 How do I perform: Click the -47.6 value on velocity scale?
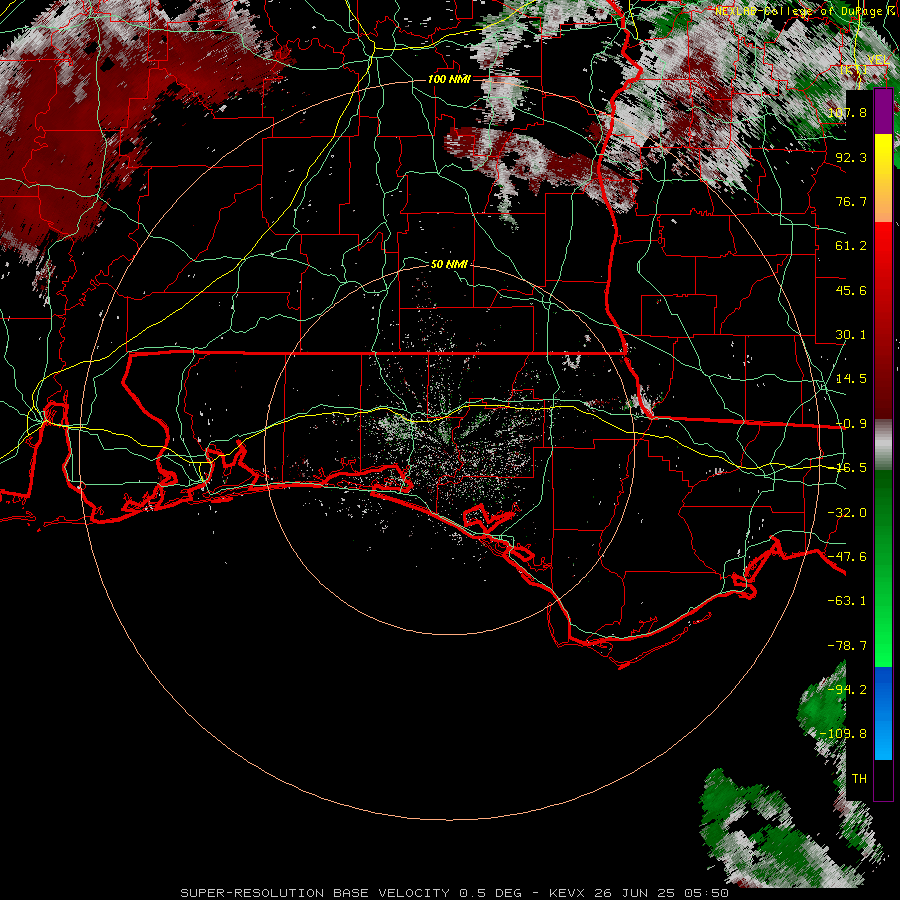pyautogui.click(x=847, y=557)
